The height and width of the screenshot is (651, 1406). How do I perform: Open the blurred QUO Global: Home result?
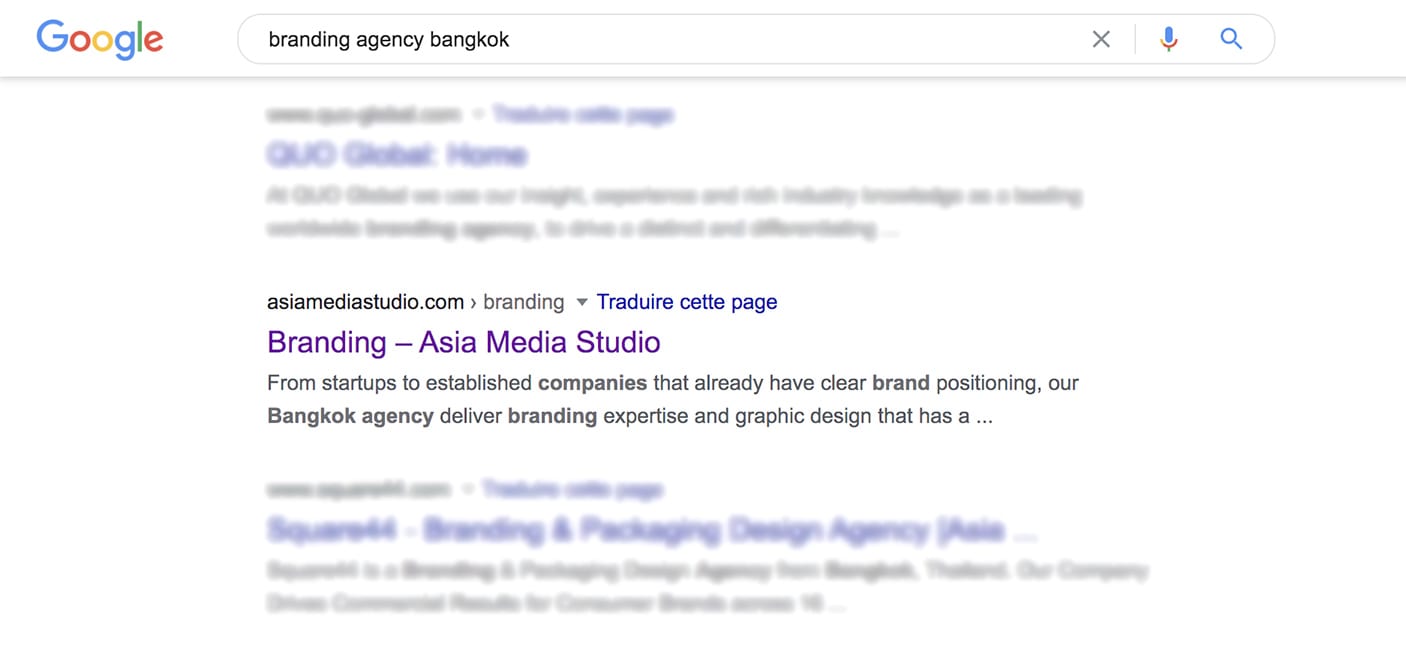[397, 155]
